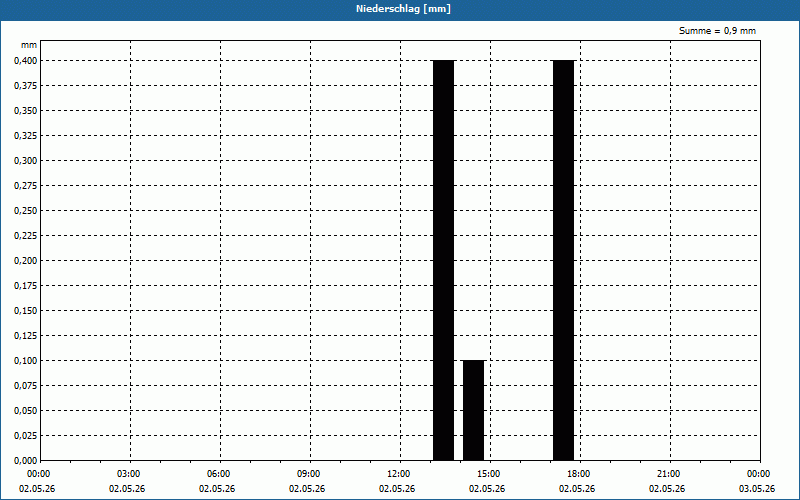Select the 0,000 y-axis label
The height and width of the screenshot is (500, 800).
(25, 461)
